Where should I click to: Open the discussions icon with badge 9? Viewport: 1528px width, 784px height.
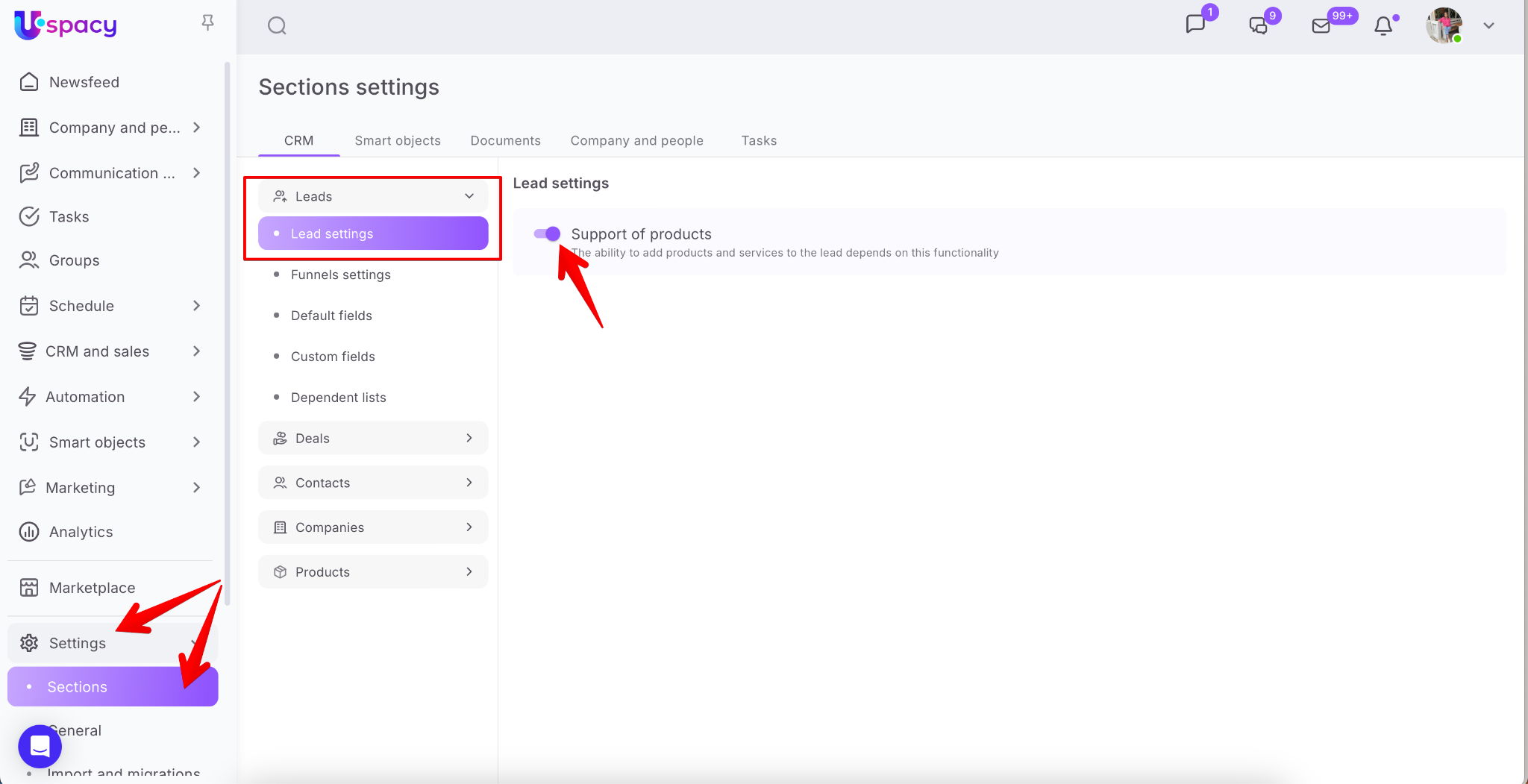click(1259, 25)
